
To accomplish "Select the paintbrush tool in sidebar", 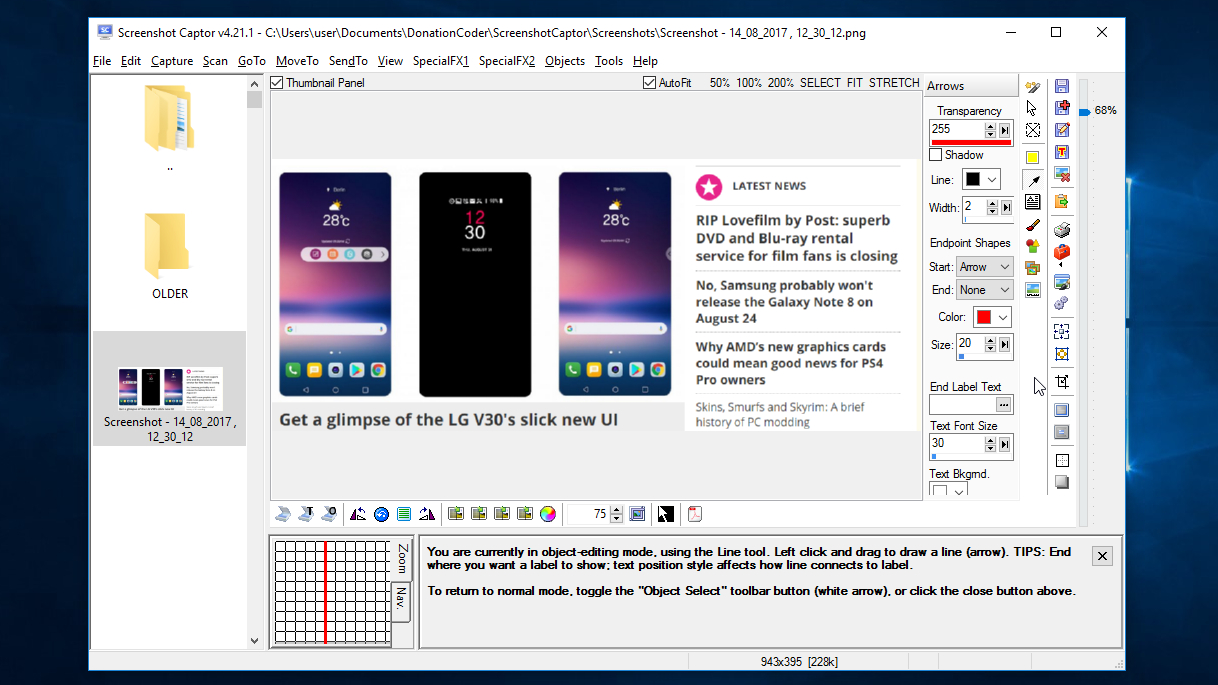I will [x=1032, y=225].
